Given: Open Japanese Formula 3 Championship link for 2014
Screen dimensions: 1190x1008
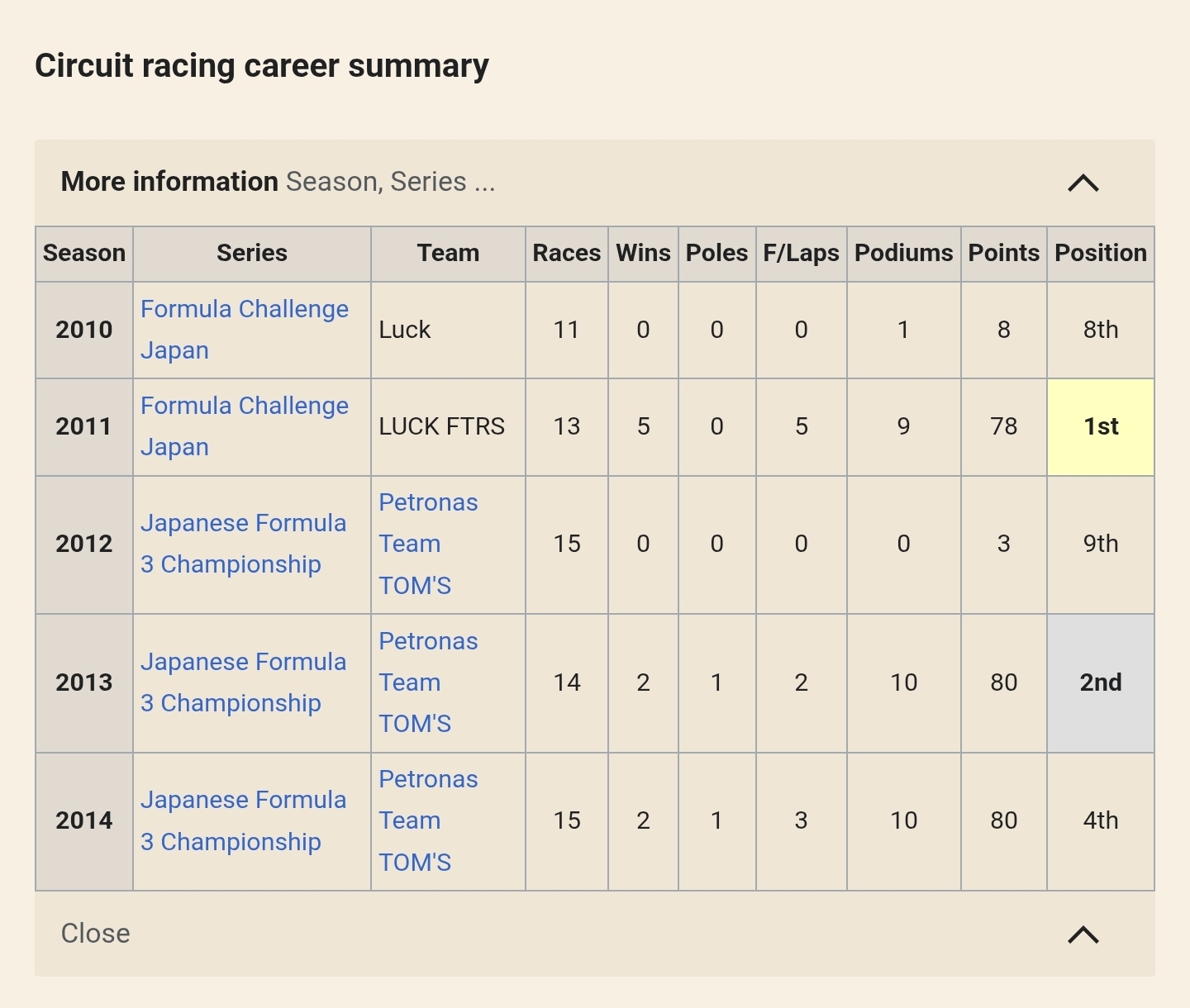Looking at the screenshot, I should click(x=243, y=820).
